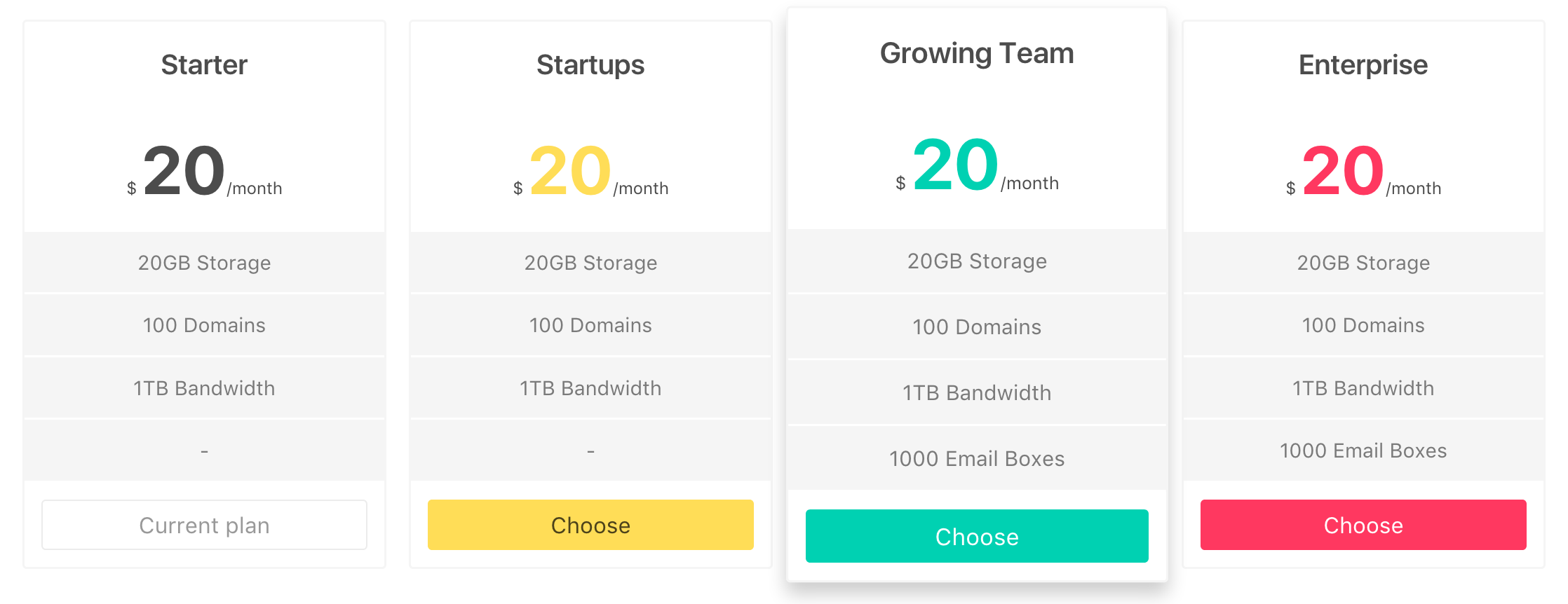The height and width of the screenshot is (604, 1568).
Task: Click the 1000 Email Boxes row under Growing Team
Action: coord(977,458)
